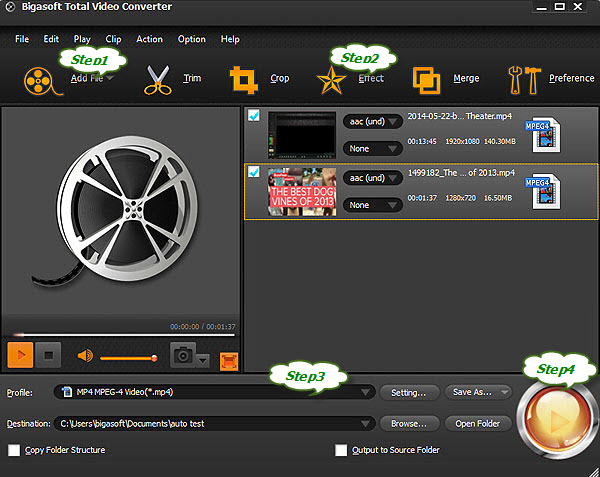Click the Browse... button
600x477 pixels.
(x=409, y=424)
